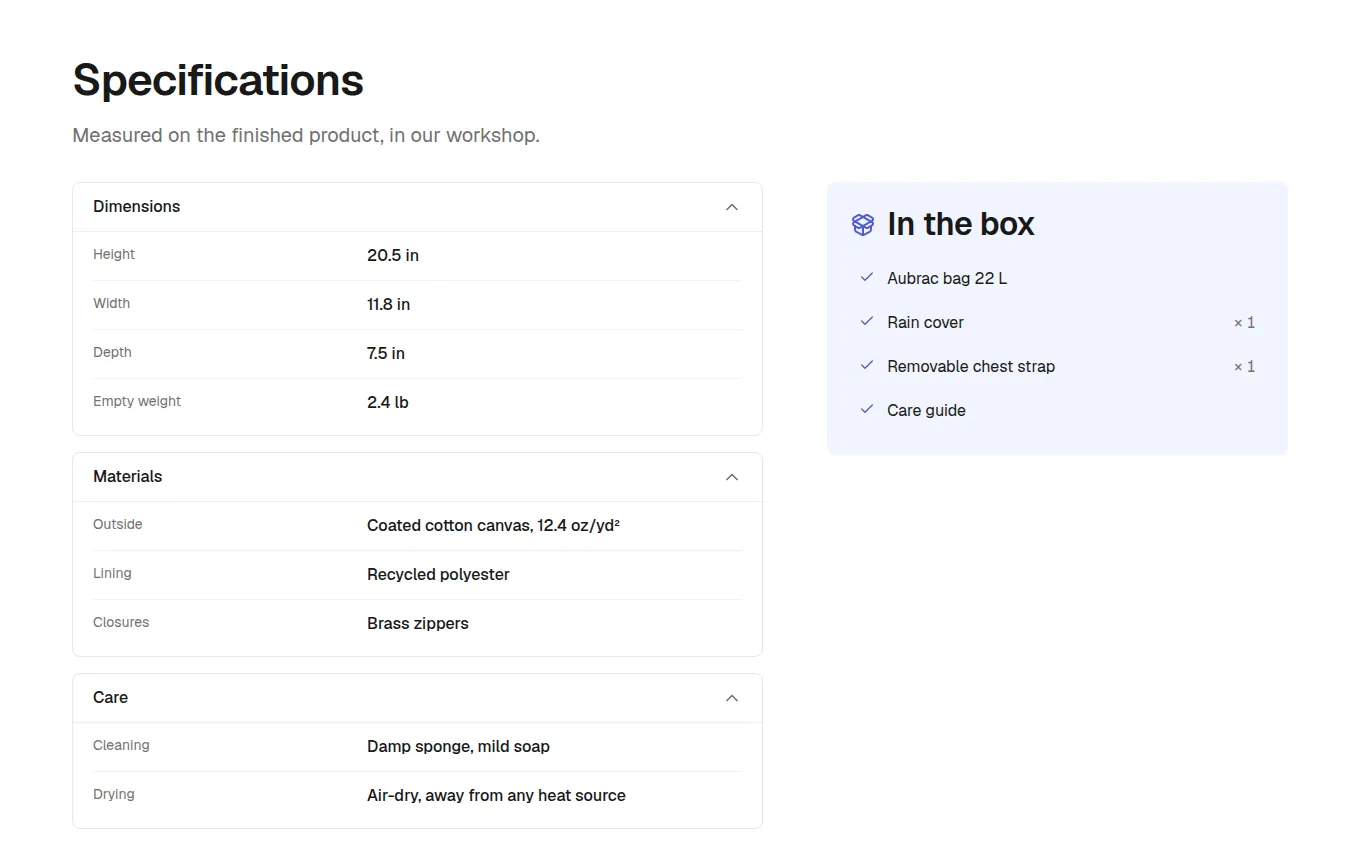Image resolution: width=1360 pixels, height=850 pixels.
Task: Click the box icon beside In the box
Action: [x=863, y=224]
